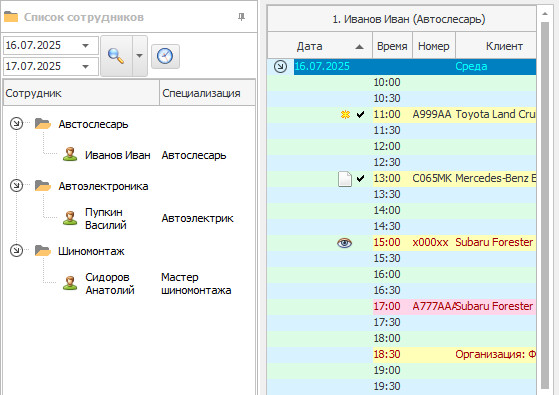The image size is (559, 395).
Task: Select the 11:00 Toyota Land Cruiser appointment
Action: [x=455, y=114]
